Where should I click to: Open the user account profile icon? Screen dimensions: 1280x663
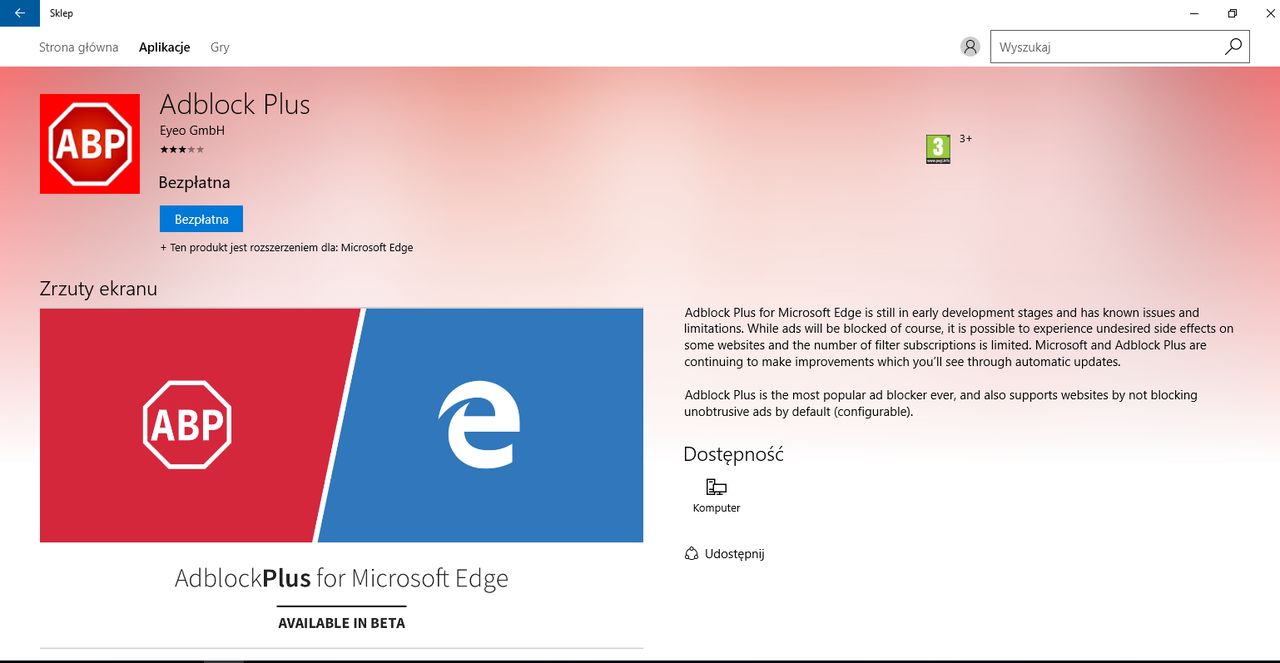click(x=970, y=47)
